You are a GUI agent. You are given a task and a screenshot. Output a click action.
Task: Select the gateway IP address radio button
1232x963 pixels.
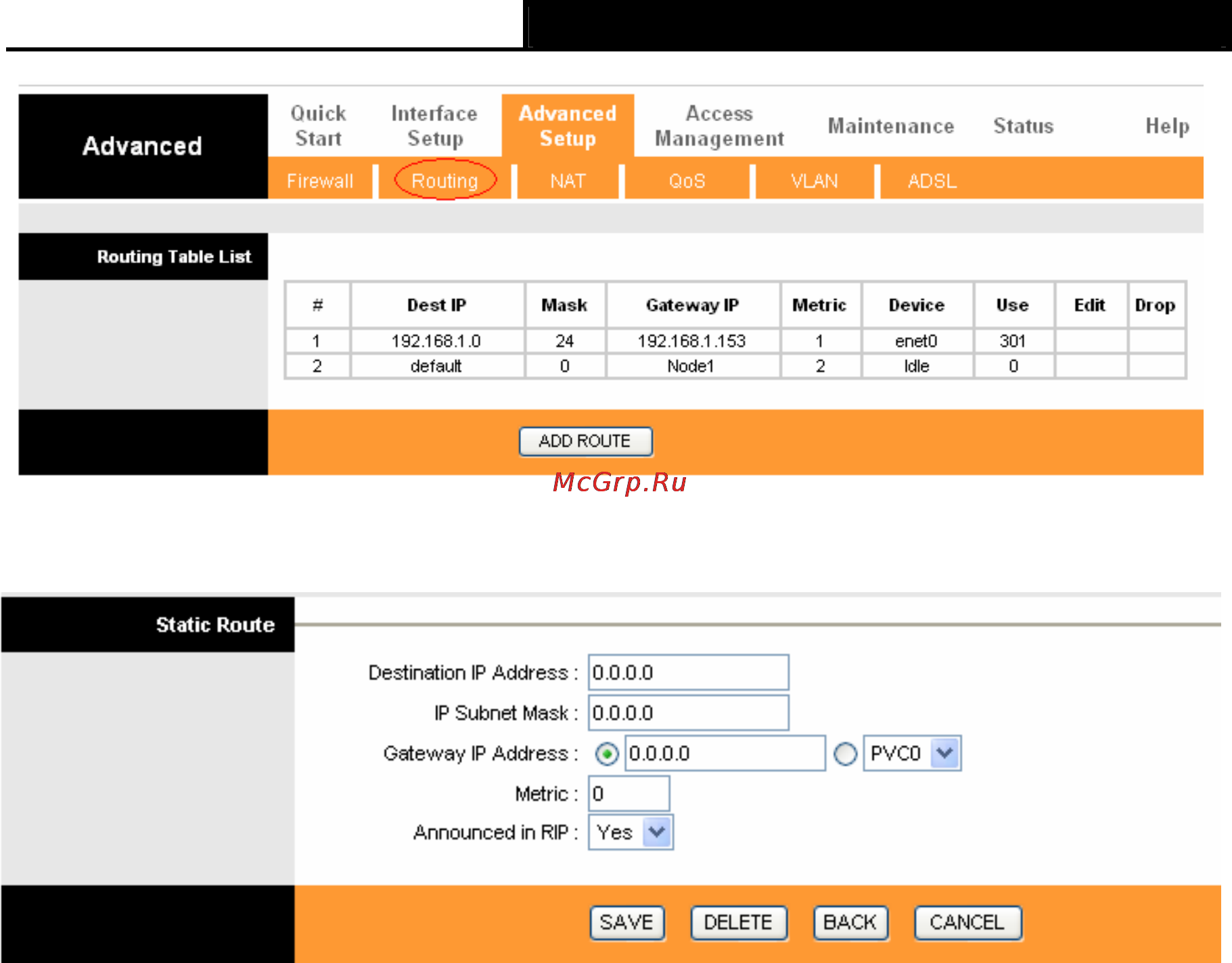(607, 754)
